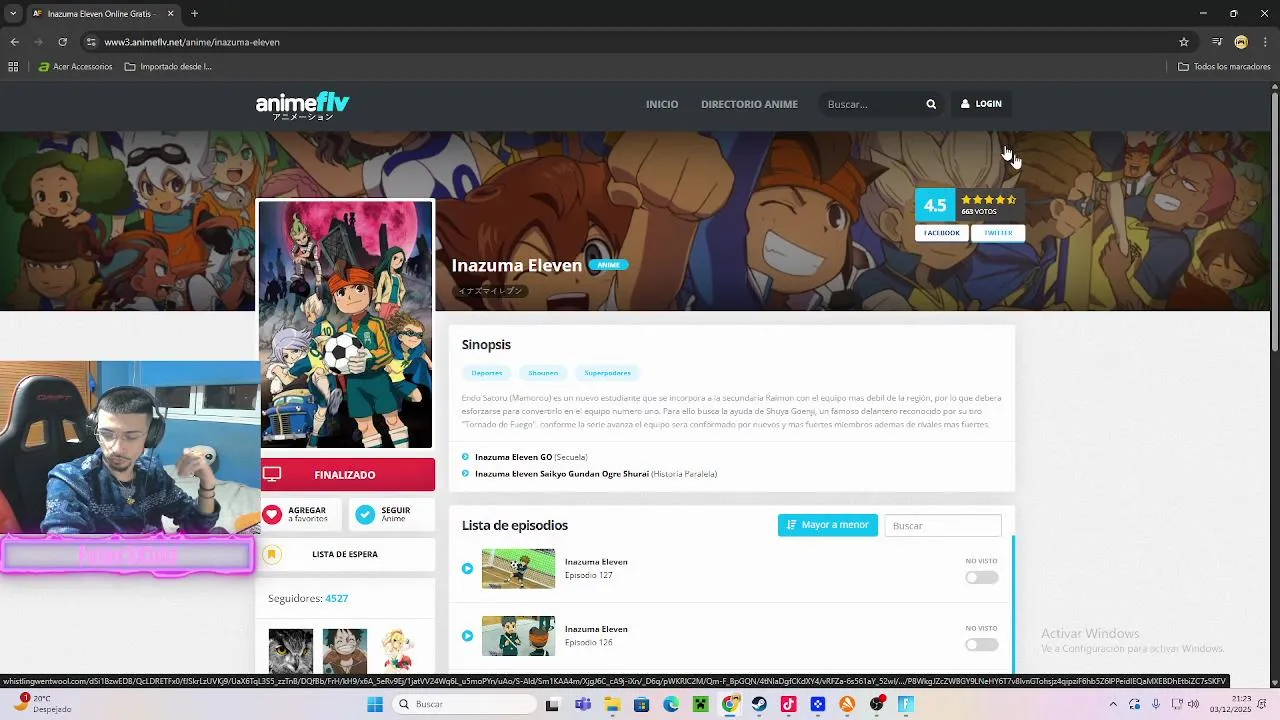Open the TikTok app from the taskbar

point(788,704)
